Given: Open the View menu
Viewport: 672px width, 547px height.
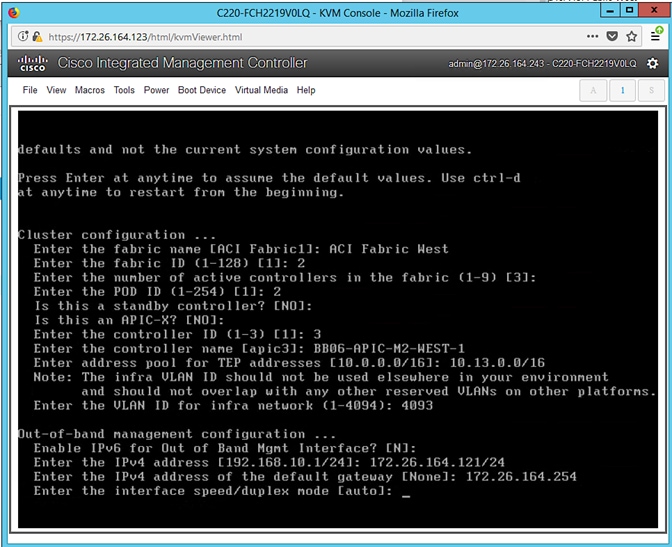Looking at the screenshot, I should (56, 90).
